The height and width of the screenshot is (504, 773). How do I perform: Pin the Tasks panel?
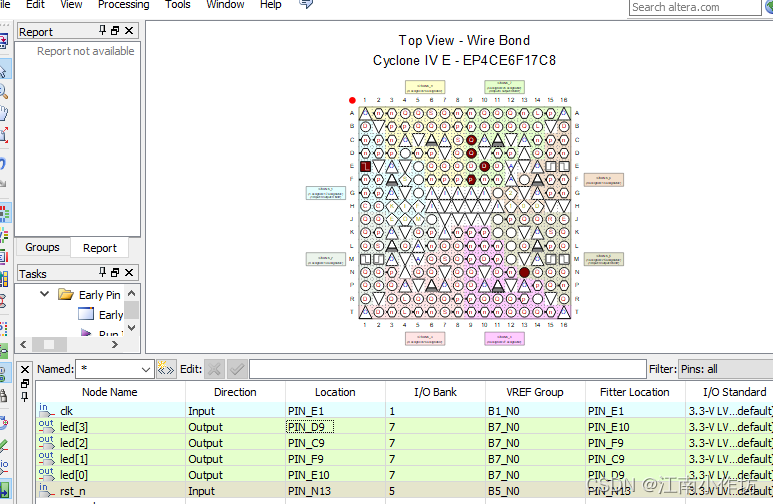103,272
